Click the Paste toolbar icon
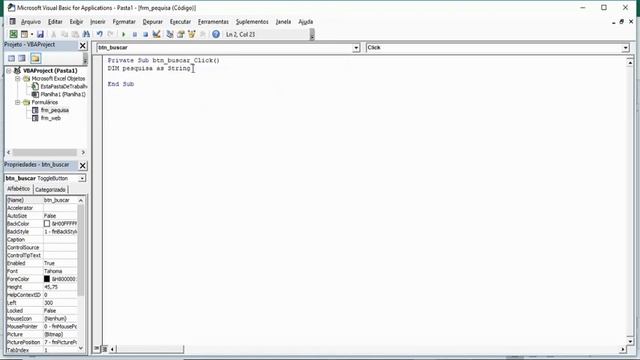Screen dimensions: 640x360 [x=75, y=34]
